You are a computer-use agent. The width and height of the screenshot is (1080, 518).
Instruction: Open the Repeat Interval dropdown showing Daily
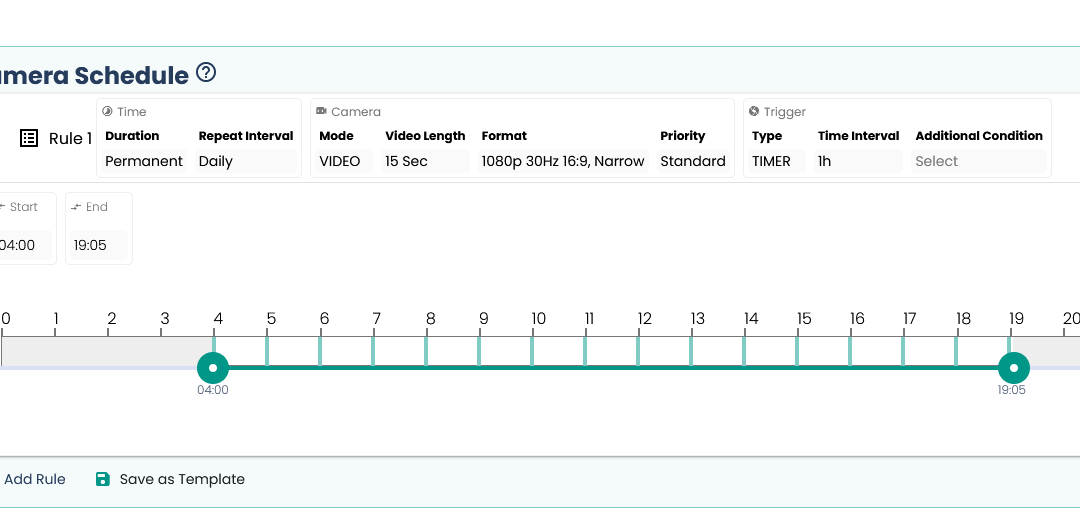pos(246,161)
